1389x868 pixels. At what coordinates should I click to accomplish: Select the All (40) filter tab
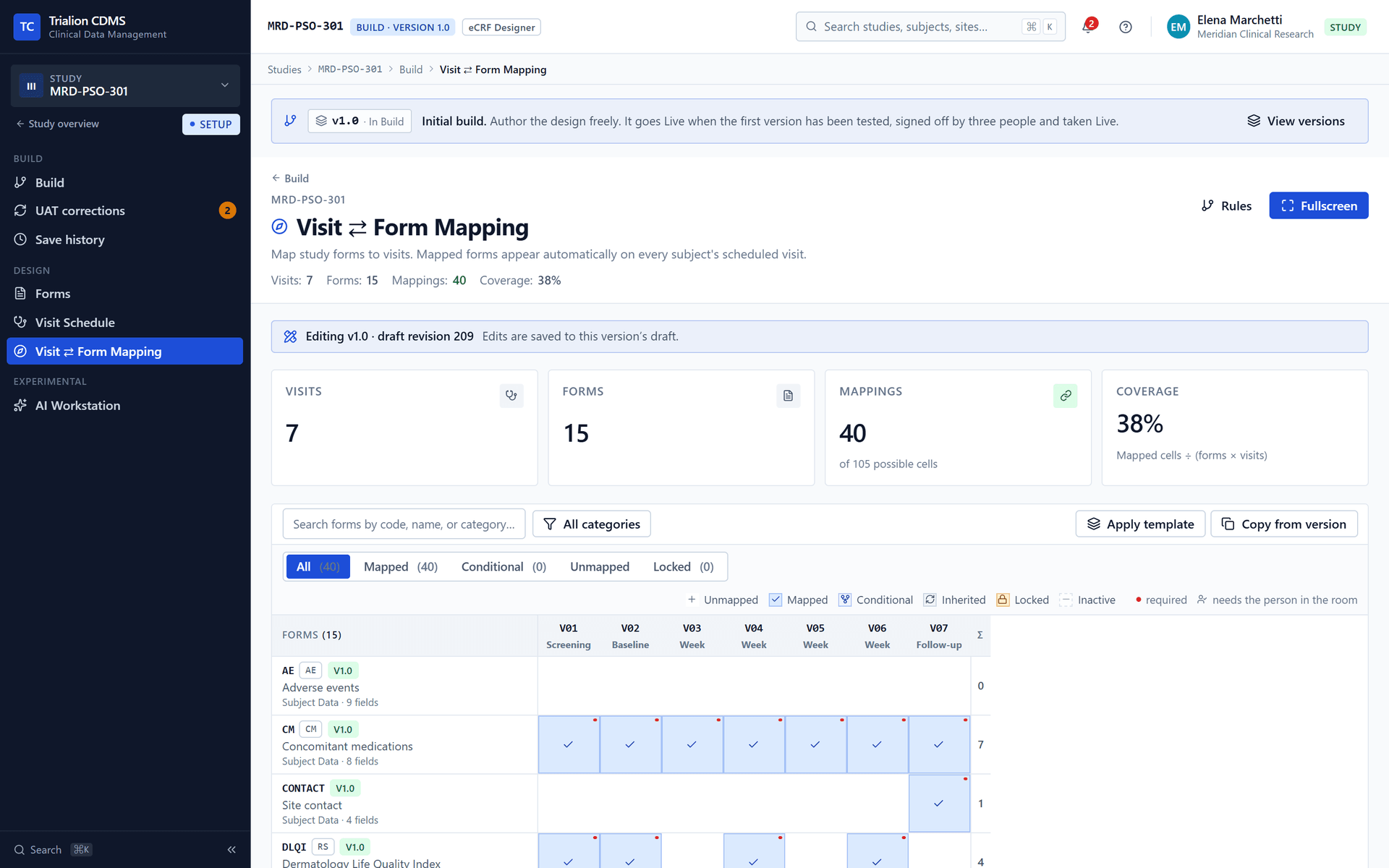tap(318, 566)
